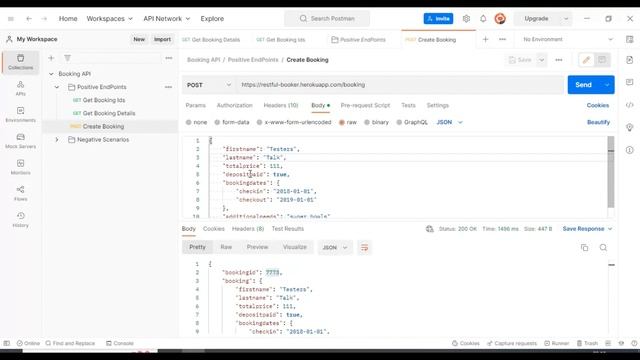This screenshot has height=360, width=640.
Task: Open the API Network dropdown
Action: [x=167, y=19]
